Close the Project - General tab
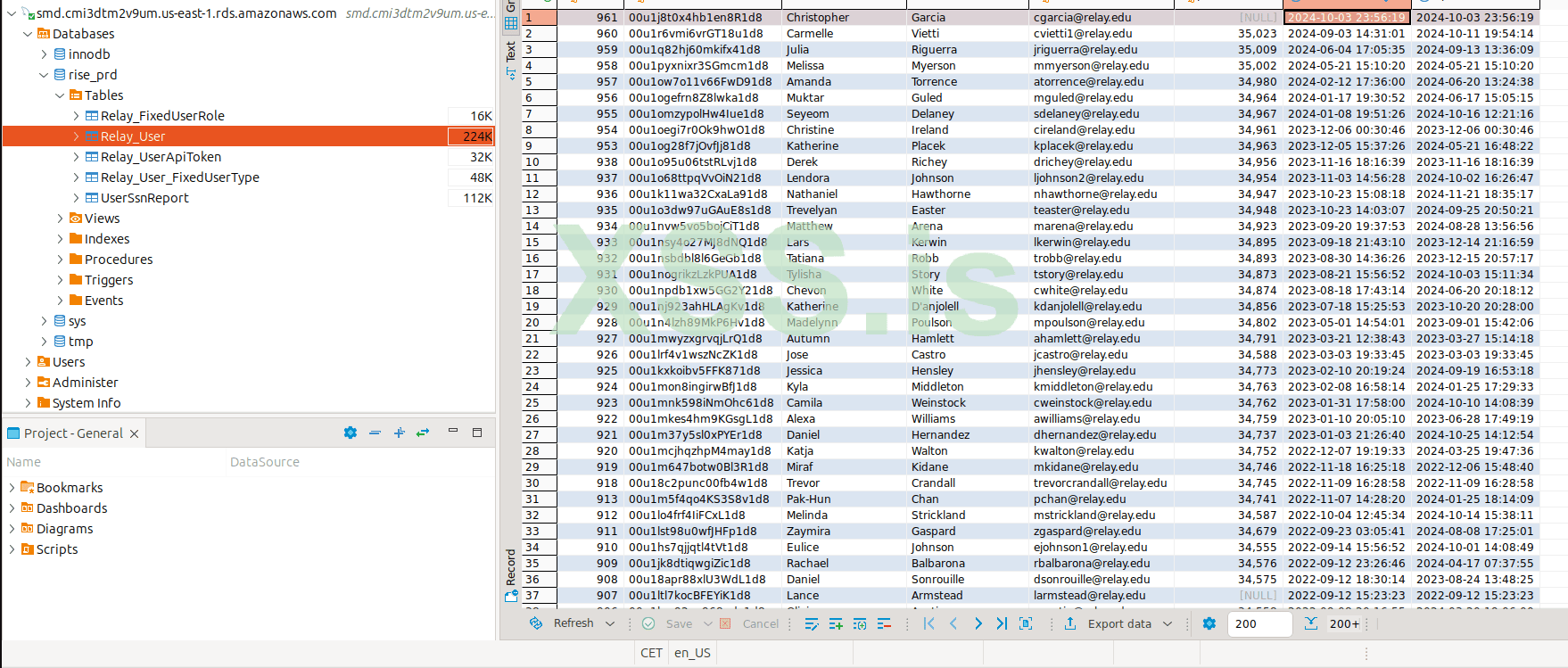Screen dimensions: 1568x668 [134, 433]
